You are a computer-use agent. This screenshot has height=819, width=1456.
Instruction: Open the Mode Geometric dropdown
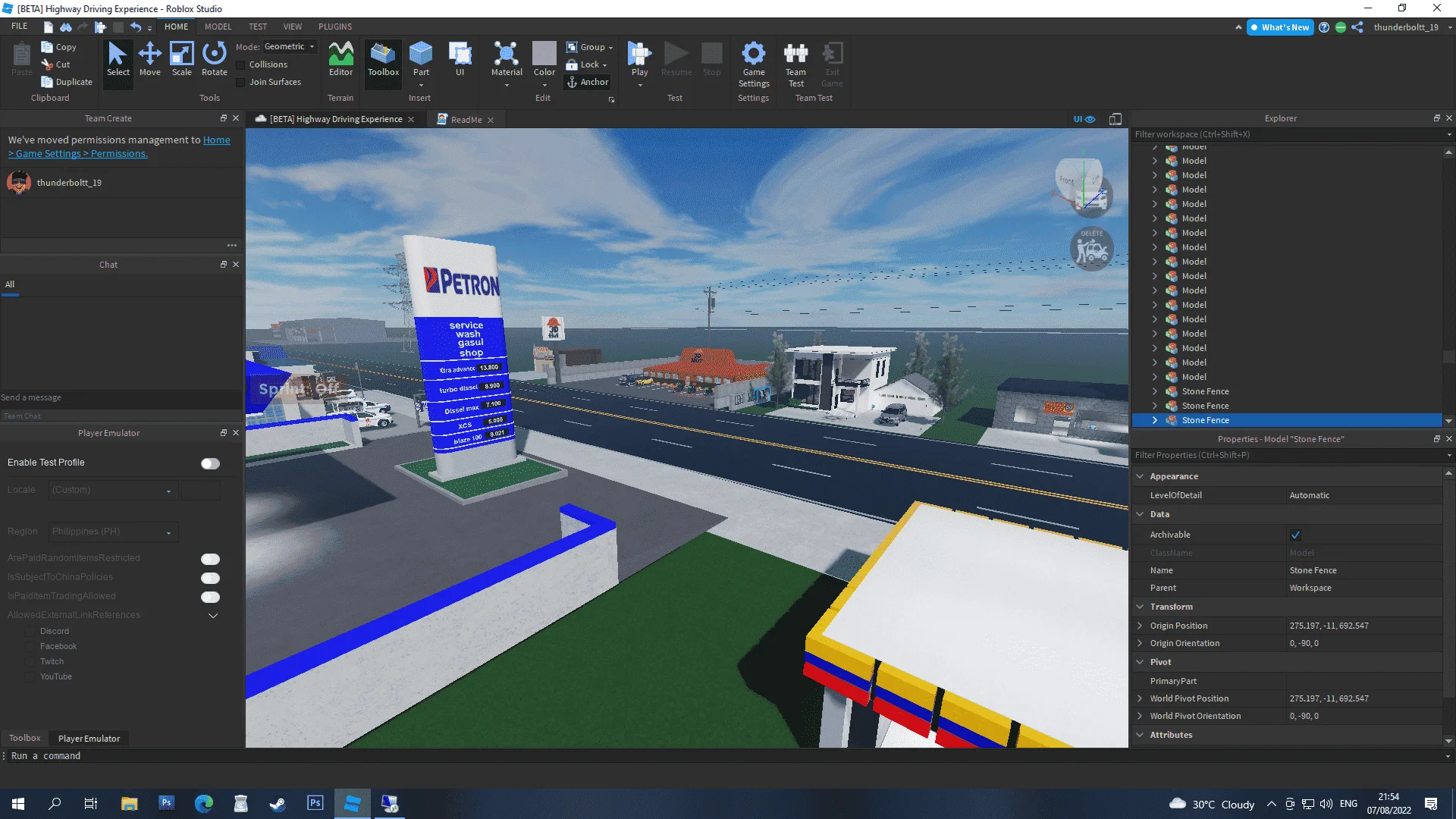[290, 47]
